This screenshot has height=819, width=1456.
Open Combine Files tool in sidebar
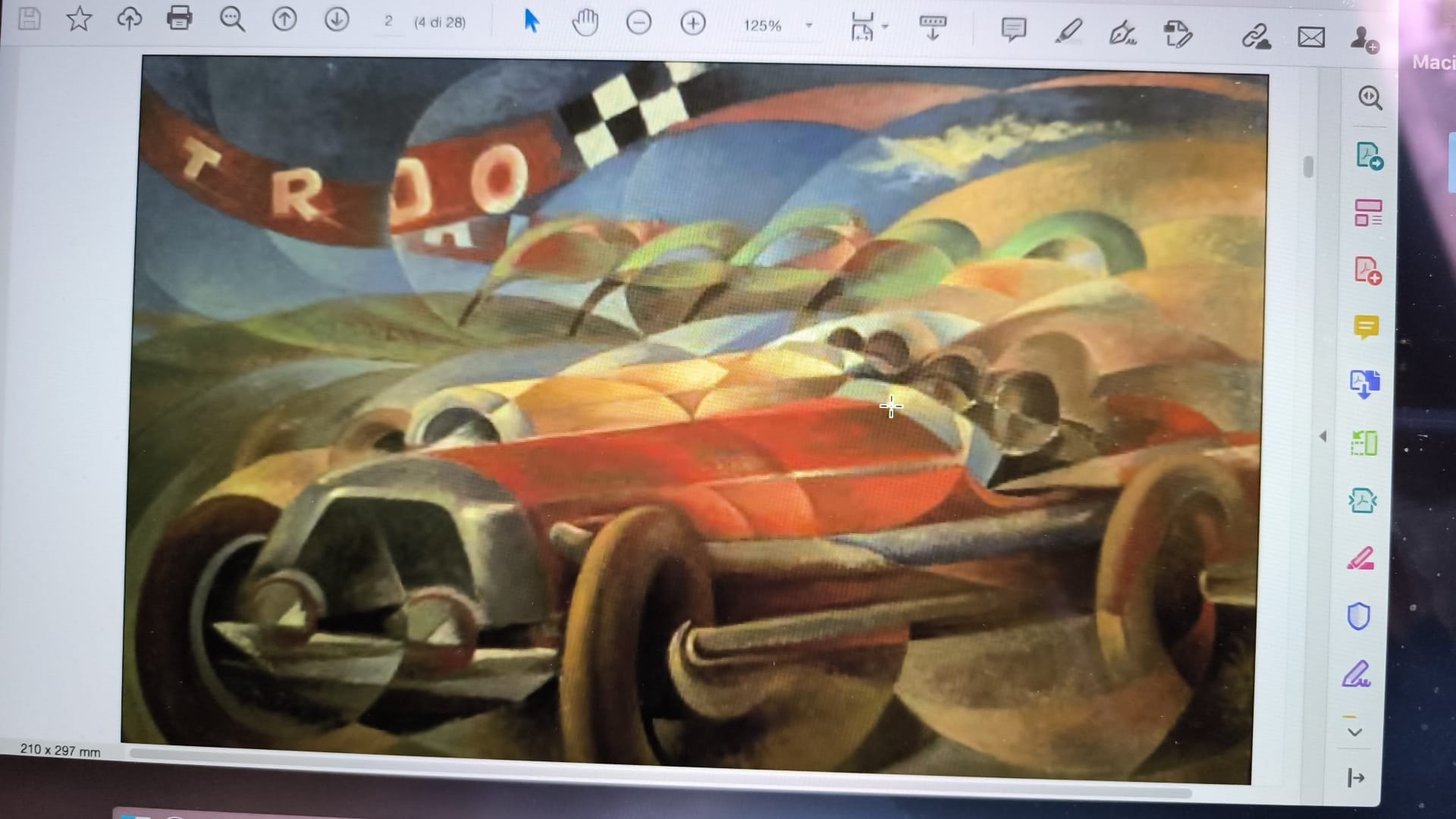(x=1365, y=384)
